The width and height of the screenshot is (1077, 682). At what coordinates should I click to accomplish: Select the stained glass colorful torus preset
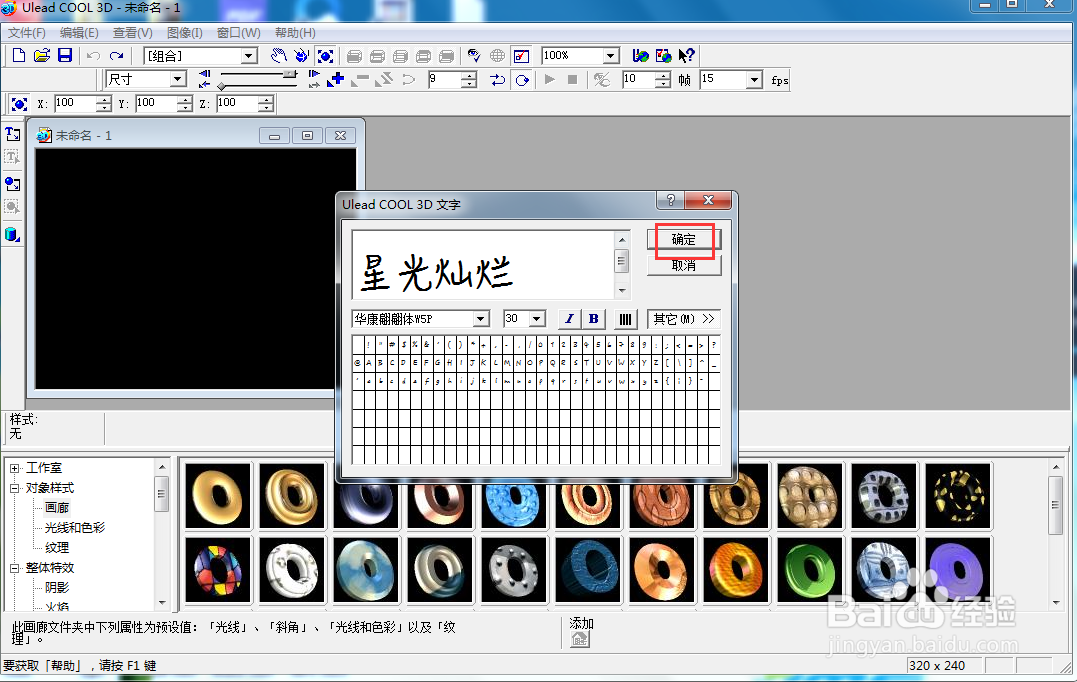(x=218, y=569)
